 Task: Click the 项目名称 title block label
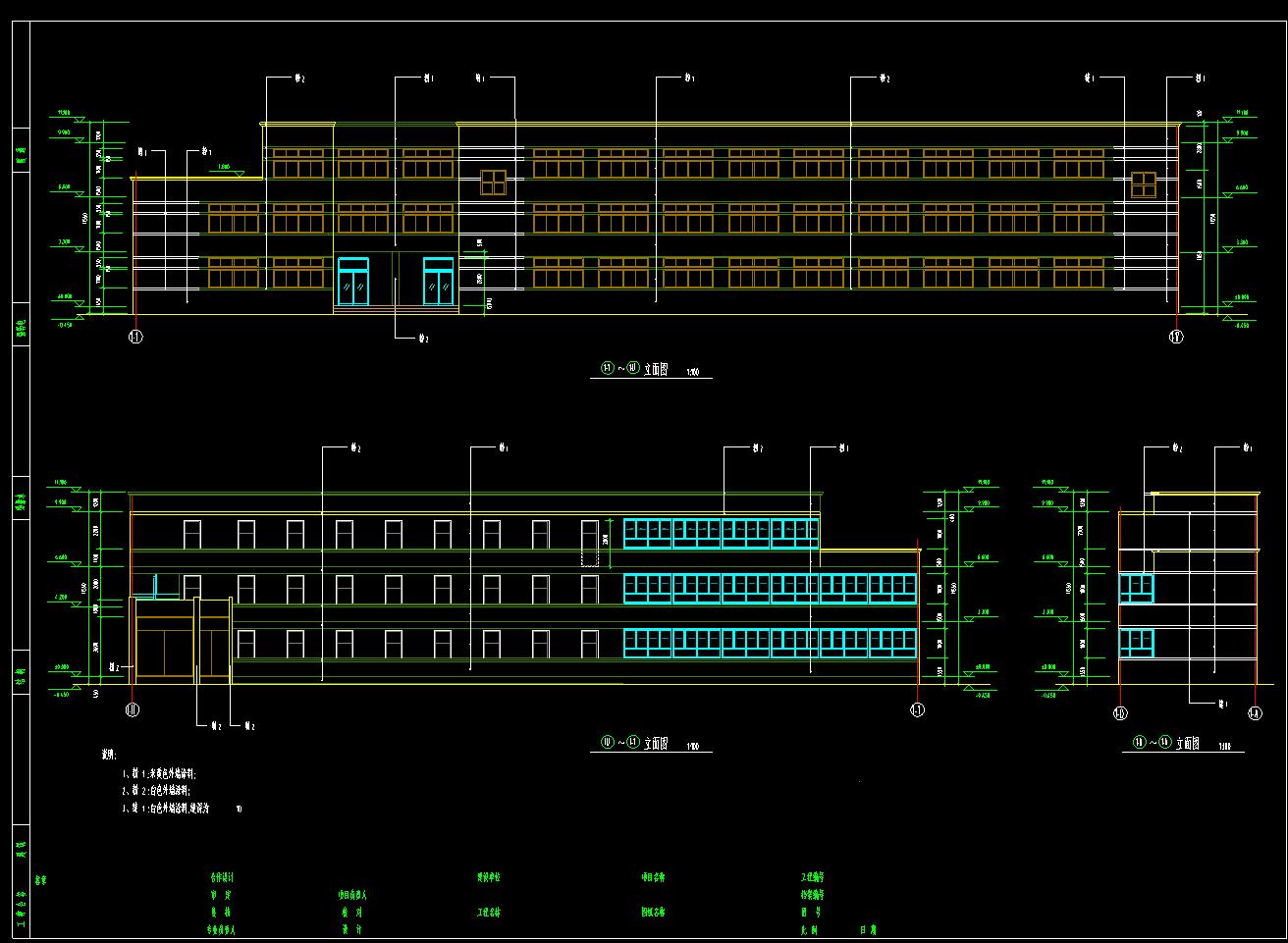point(654,877)
